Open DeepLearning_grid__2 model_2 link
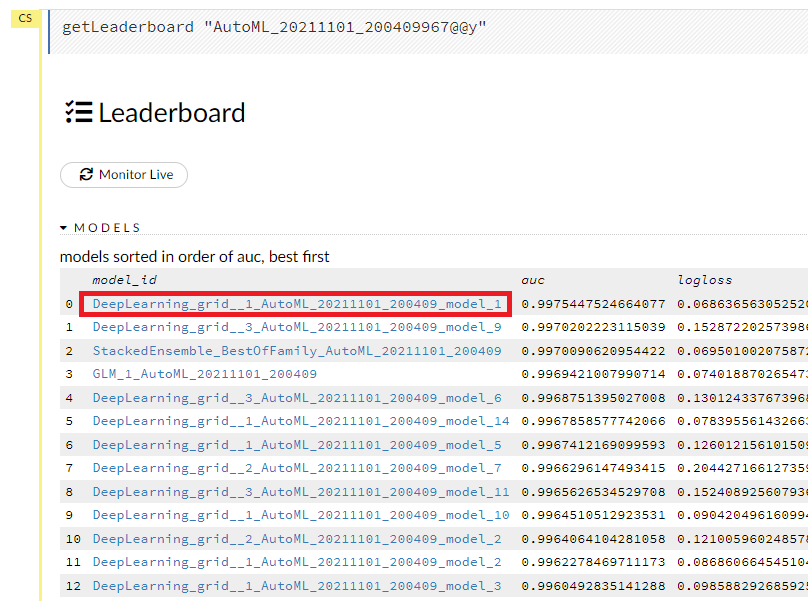808x601 pixels. pyautogui.click(x=297, y=539)
